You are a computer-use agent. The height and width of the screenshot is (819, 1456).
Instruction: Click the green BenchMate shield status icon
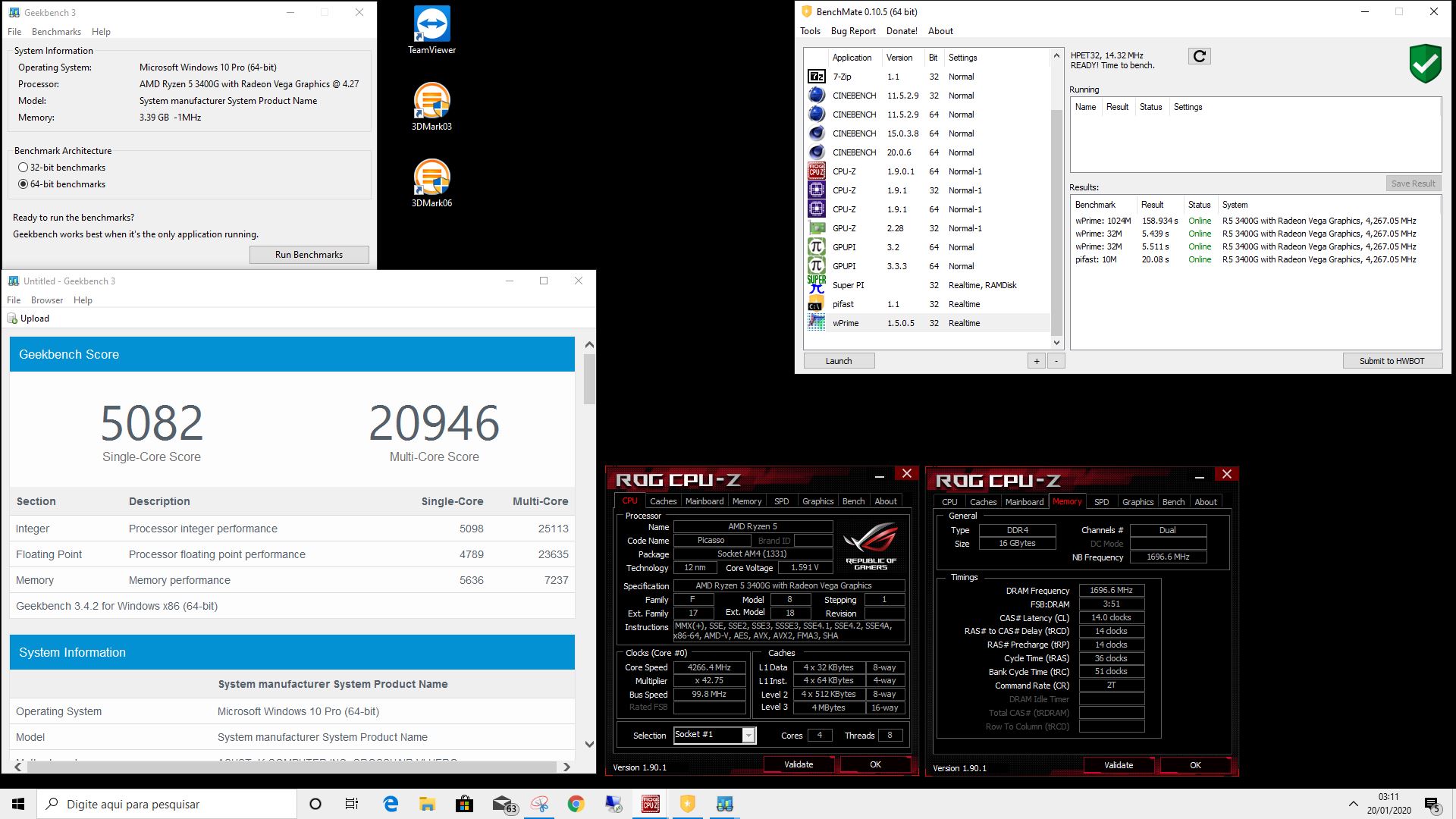[1425, 64]
